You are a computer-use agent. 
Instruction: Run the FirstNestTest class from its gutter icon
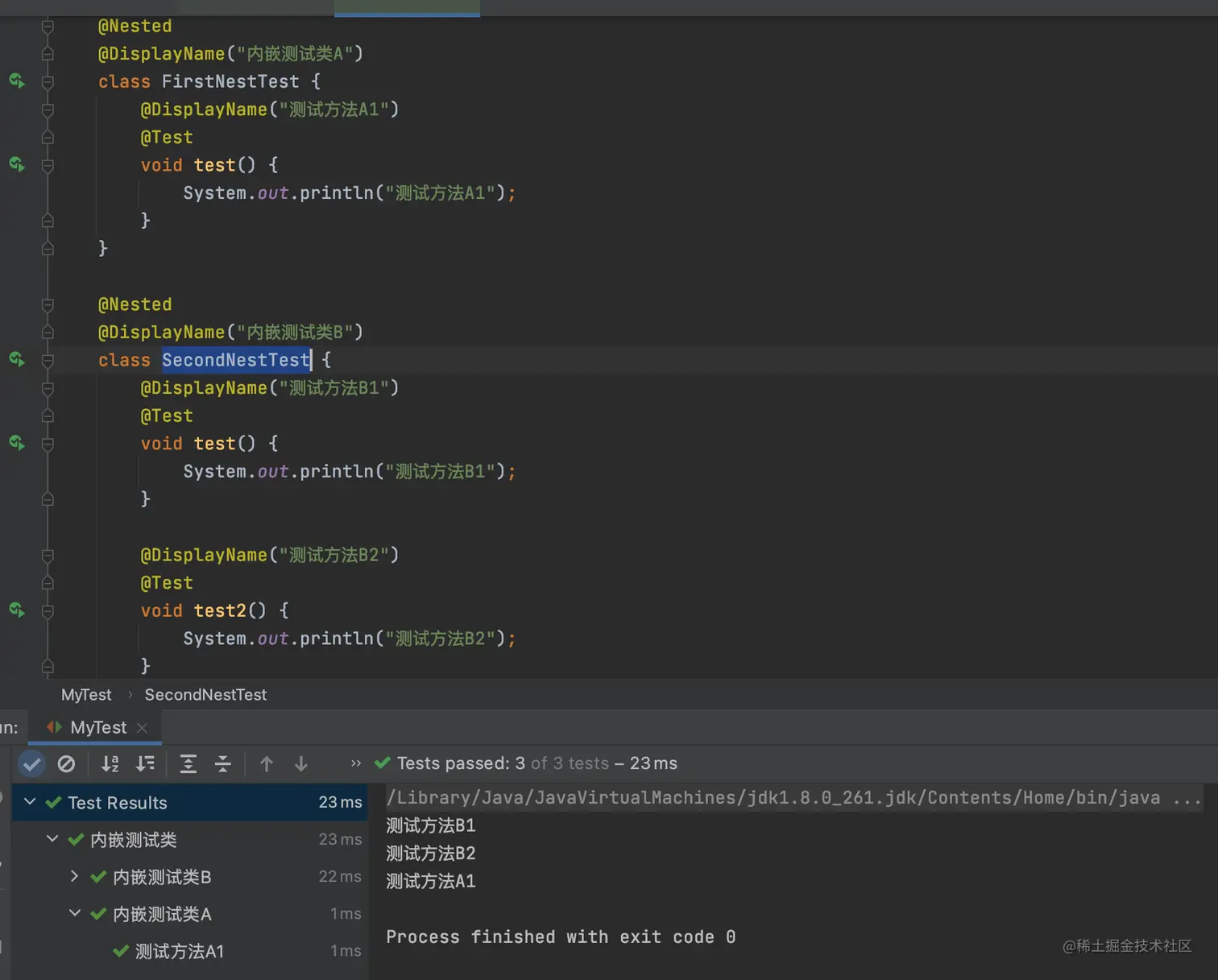click(x=16, y=81)
